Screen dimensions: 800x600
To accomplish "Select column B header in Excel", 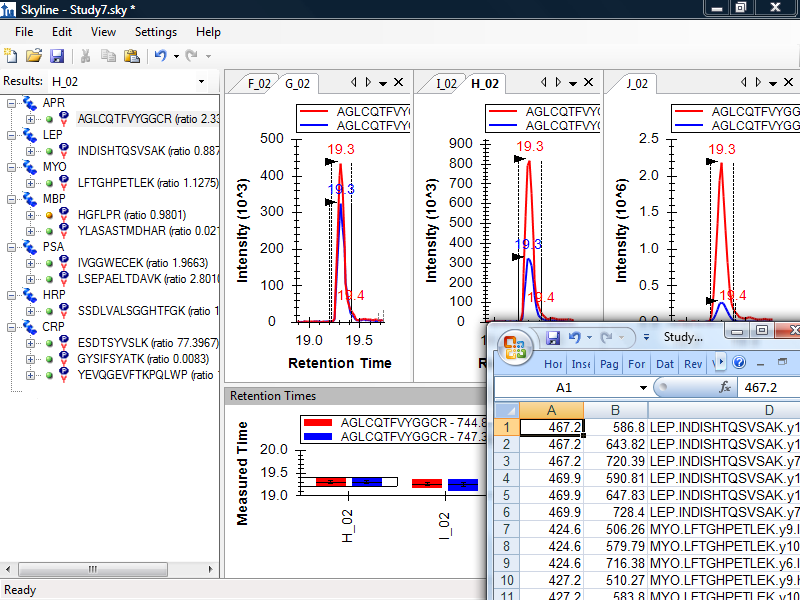I will (615, 410).
